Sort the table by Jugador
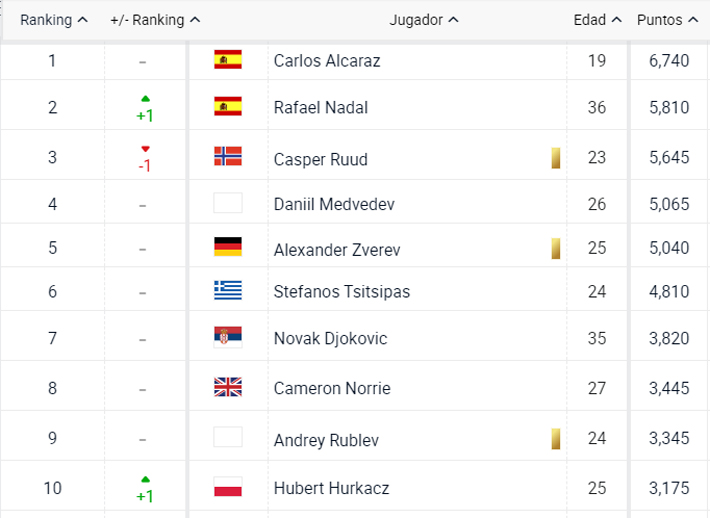710x518 pixels. (x=424, y=20)
